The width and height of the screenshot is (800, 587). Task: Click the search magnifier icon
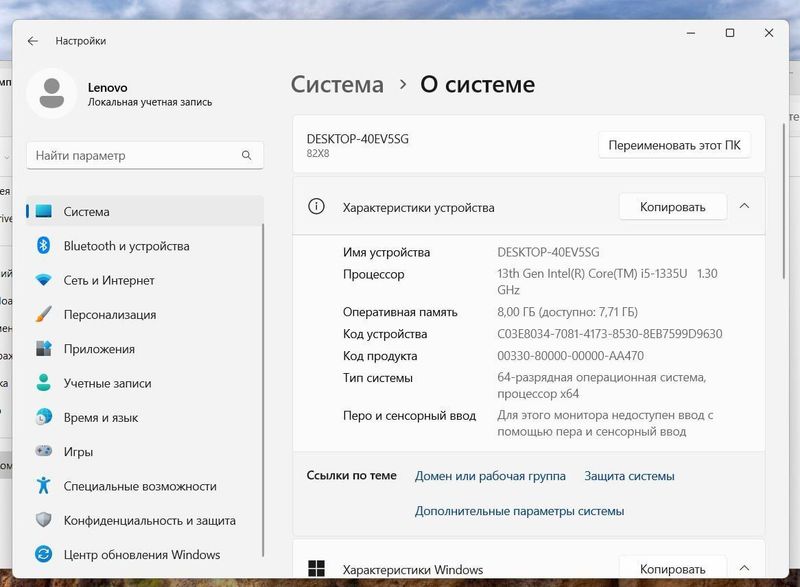click(x=246, y=155)
